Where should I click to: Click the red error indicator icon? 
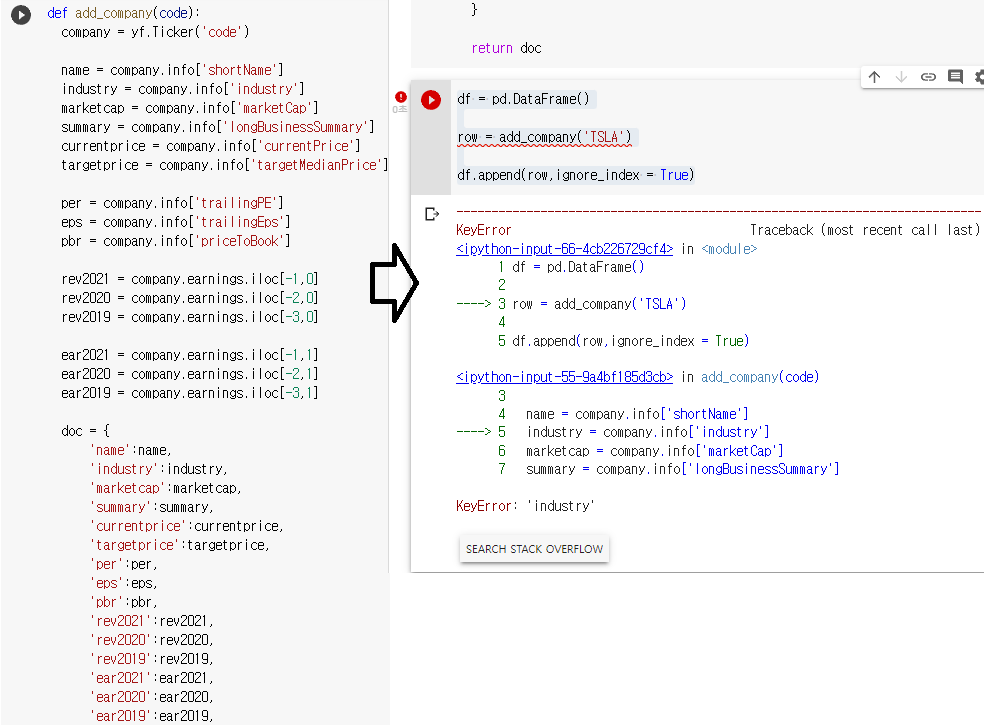tap(400, 97)
